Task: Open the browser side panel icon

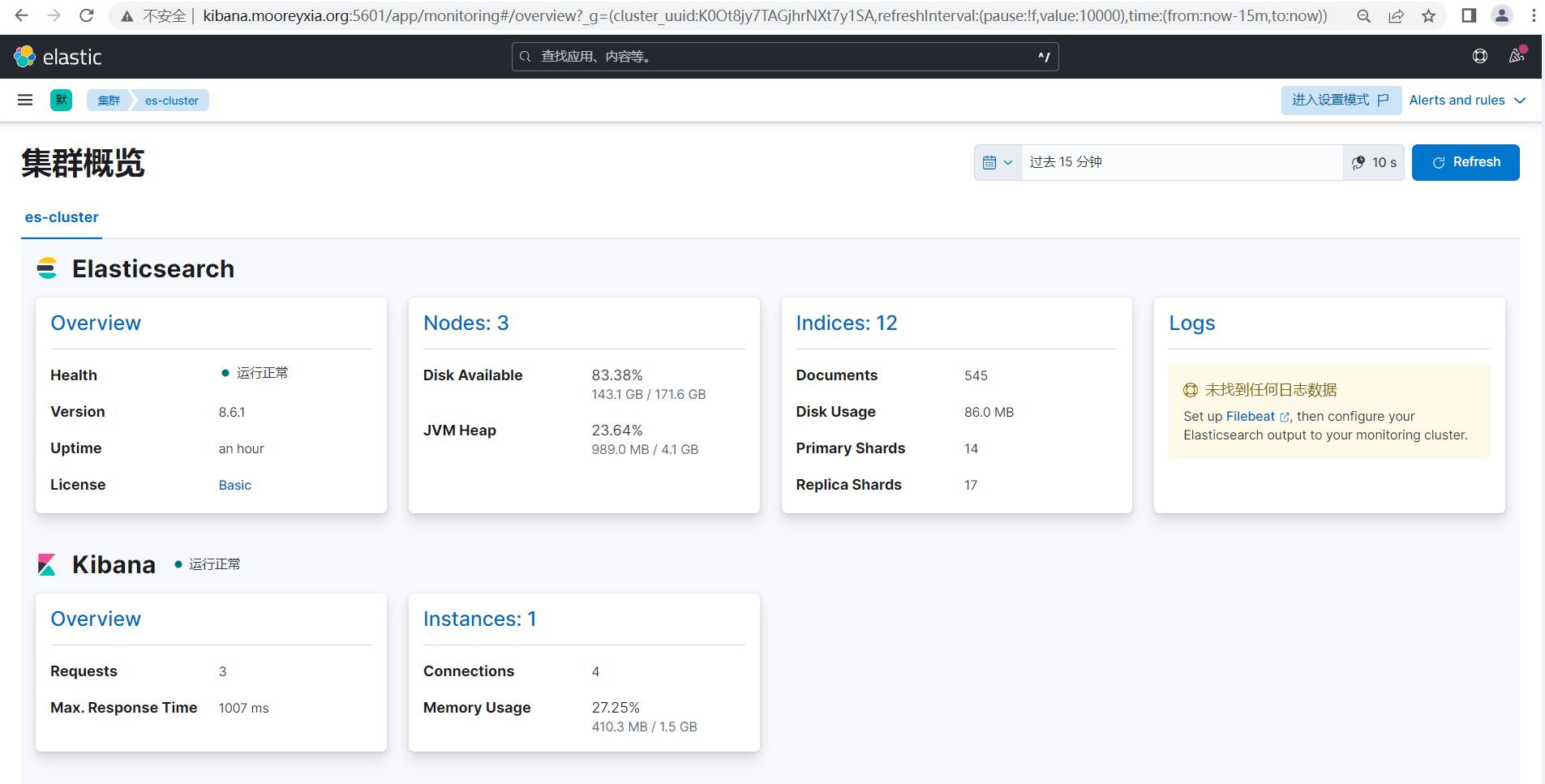Action: pos(1469,15)
